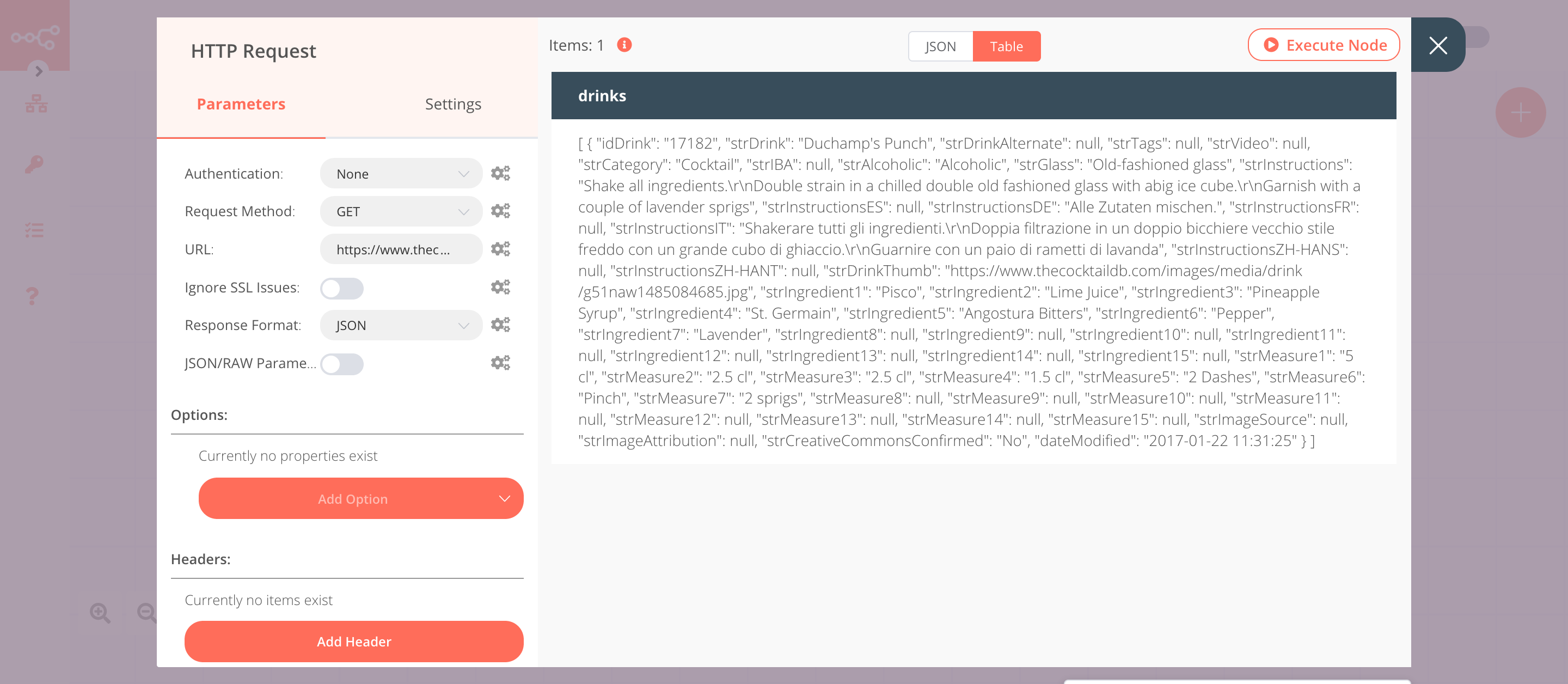1568x684 pixels.
Task: Click the Execute Node play button icon
Action: coord(1271,44)
